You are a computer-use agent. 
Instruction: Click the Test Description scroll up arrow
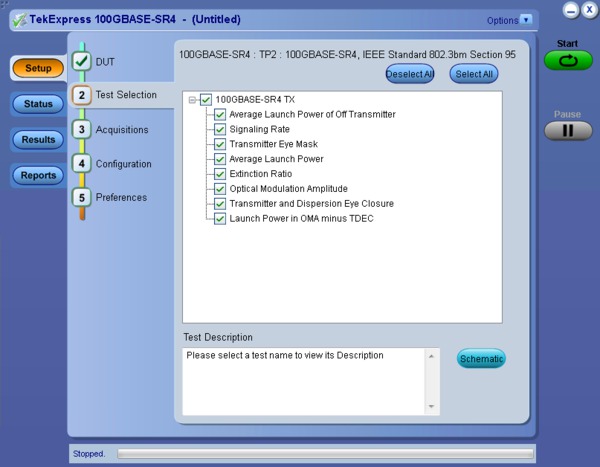tap(432, 356)
